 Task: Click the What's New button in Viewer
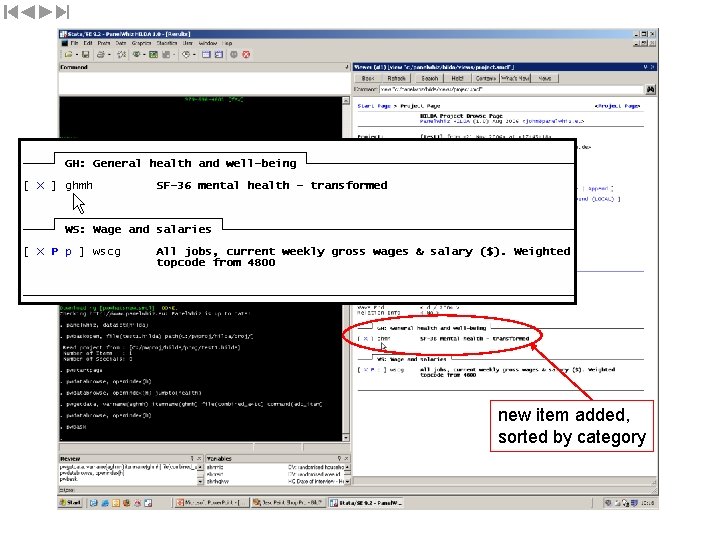point(515,79)
